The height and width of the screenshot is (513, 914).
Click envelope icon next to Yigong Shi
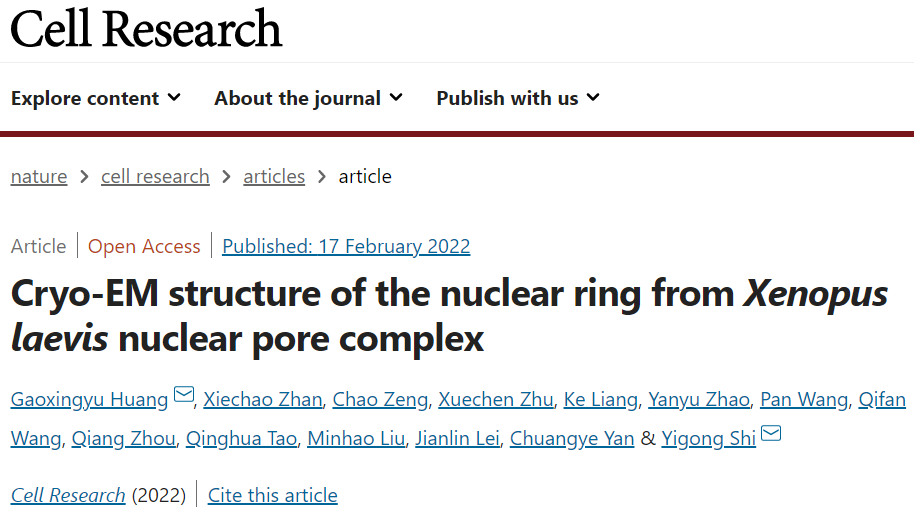771,434
